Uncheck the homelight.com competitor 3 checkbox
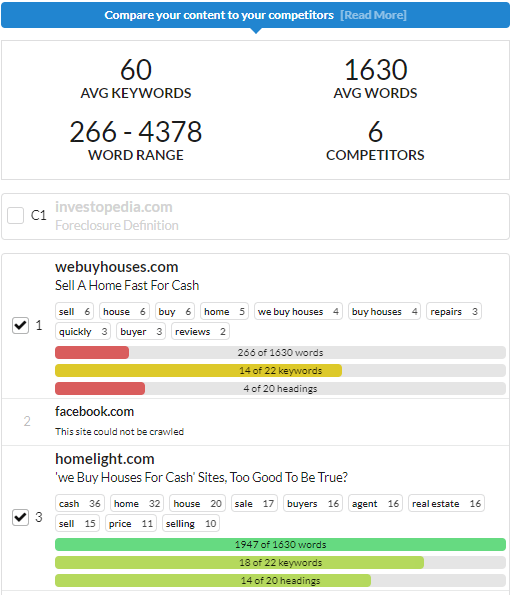This screenshot has height=595, width=514. tap(20, 517)
